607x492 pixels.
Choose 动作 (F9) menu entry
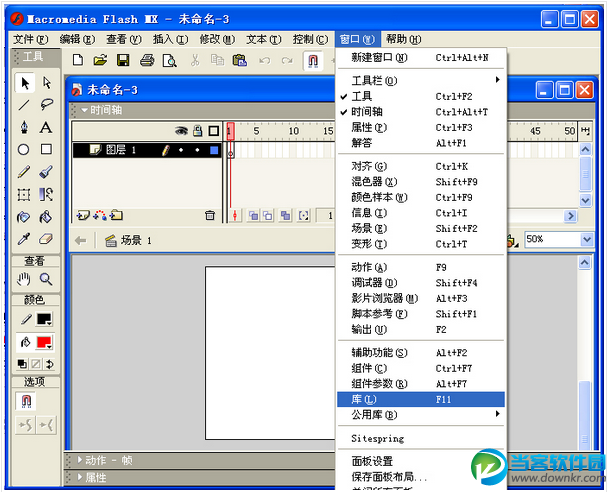click(x=420, y=267)
